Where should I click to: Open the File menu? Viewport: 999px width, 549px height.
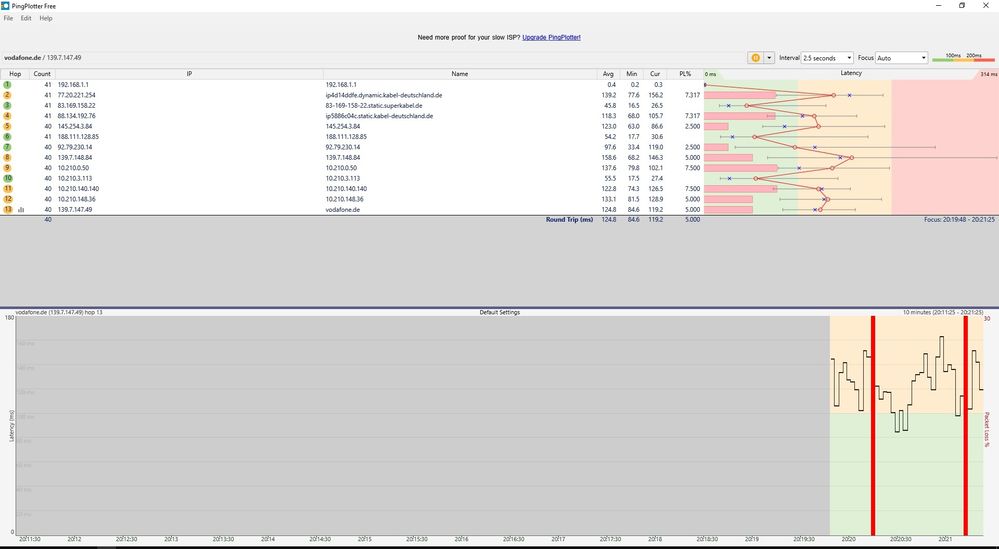tap(8, 18)
